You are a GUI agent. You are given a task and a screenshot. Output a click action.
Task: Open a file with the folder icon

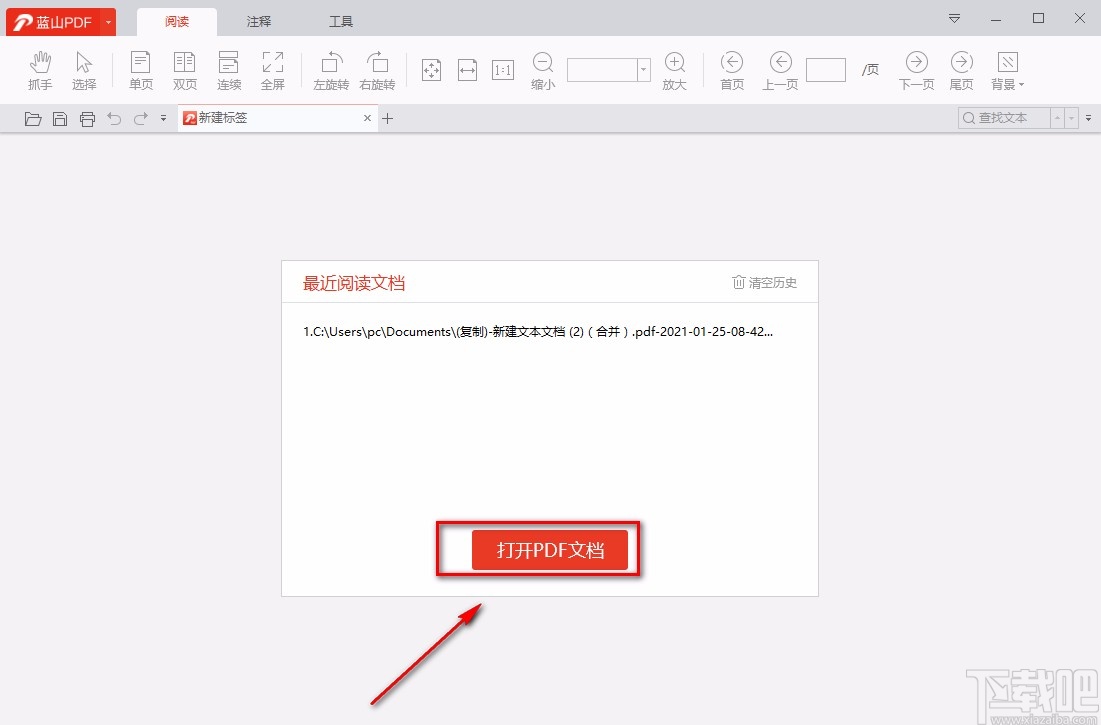[x=32, y=118]
